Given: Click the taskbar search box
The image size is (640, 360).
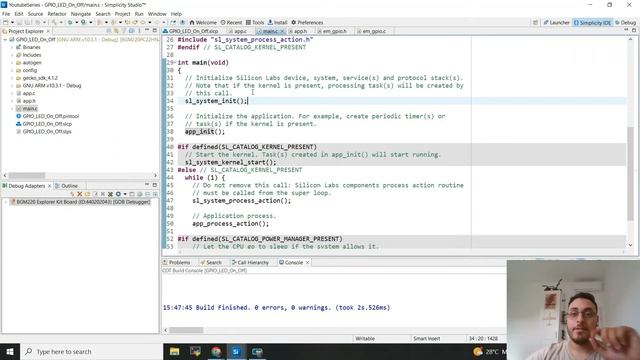Looking at the screenshot, I should point(91,351).
